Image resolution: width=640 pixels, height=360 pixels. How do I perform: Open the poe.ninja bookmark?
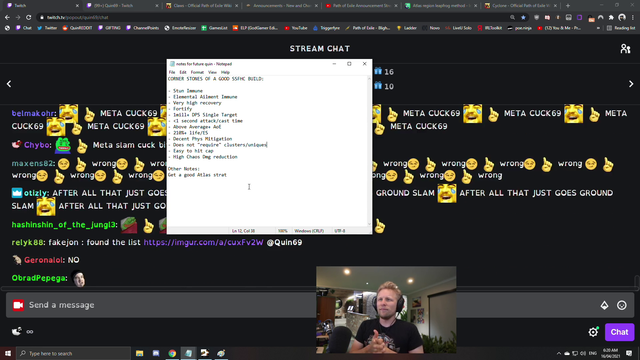coord(519,28)
